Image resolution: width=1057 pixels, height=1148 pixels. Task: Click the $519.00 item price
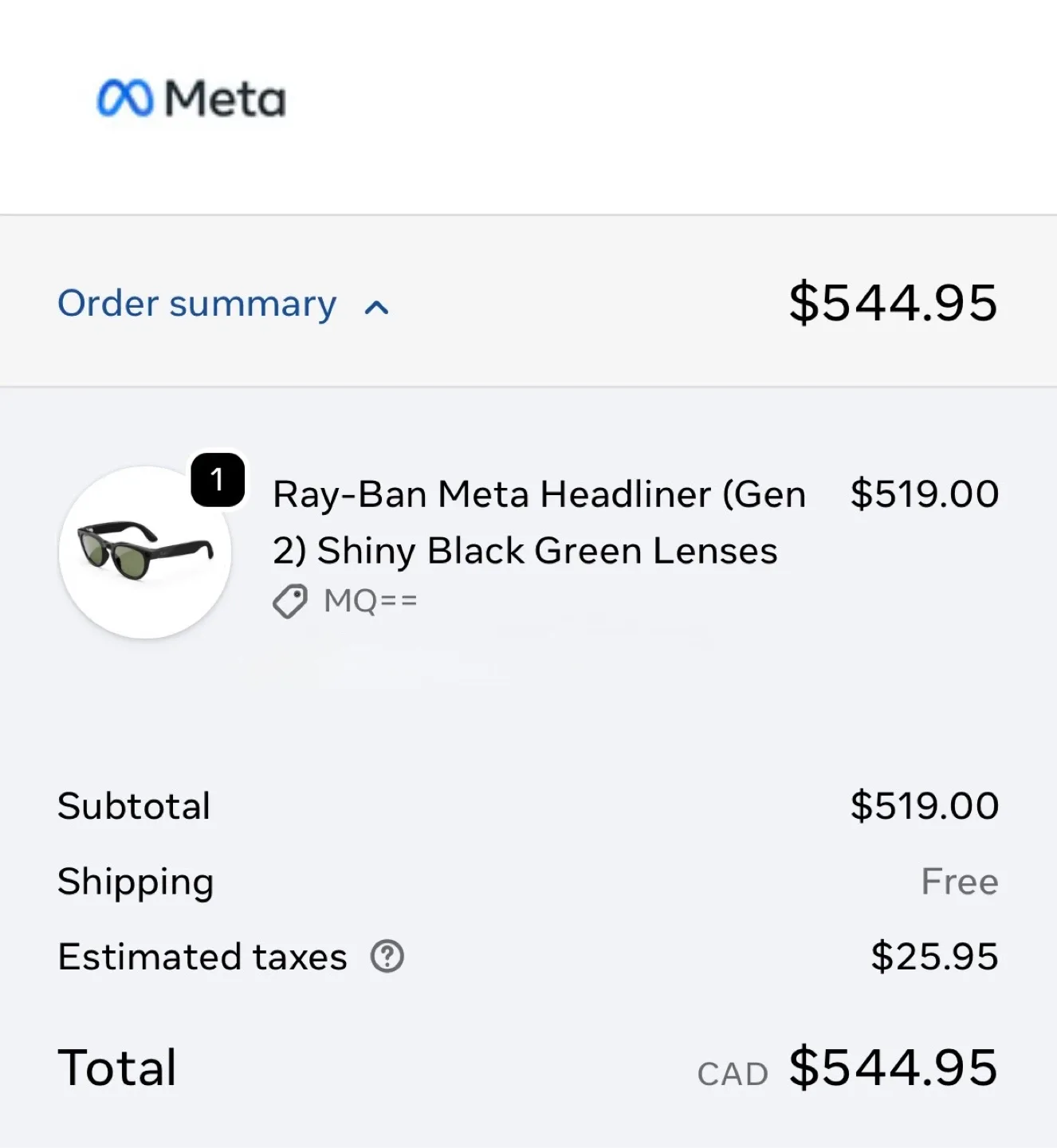(x=923, y=493)
